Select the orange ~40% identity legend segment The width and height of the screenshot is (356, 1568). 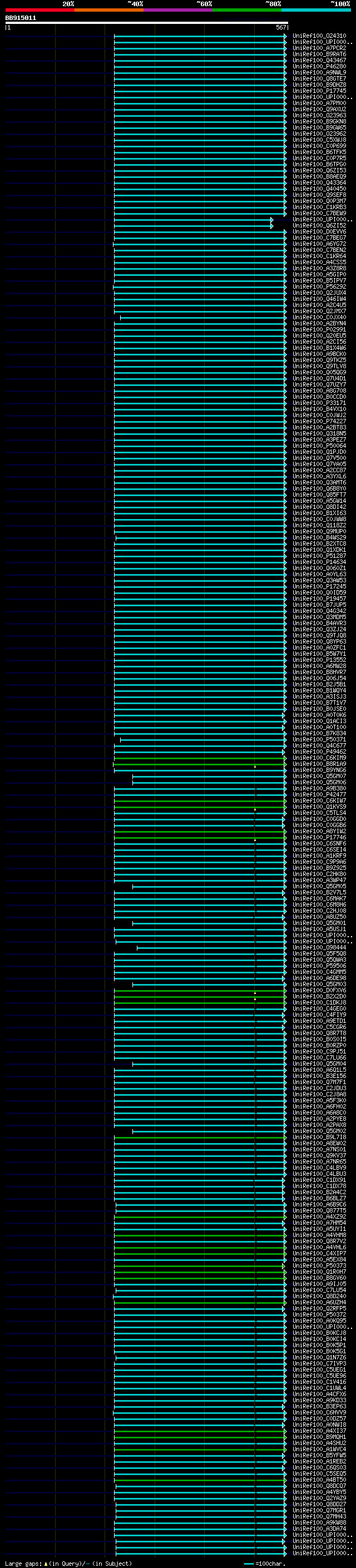[x=109, y=11]
